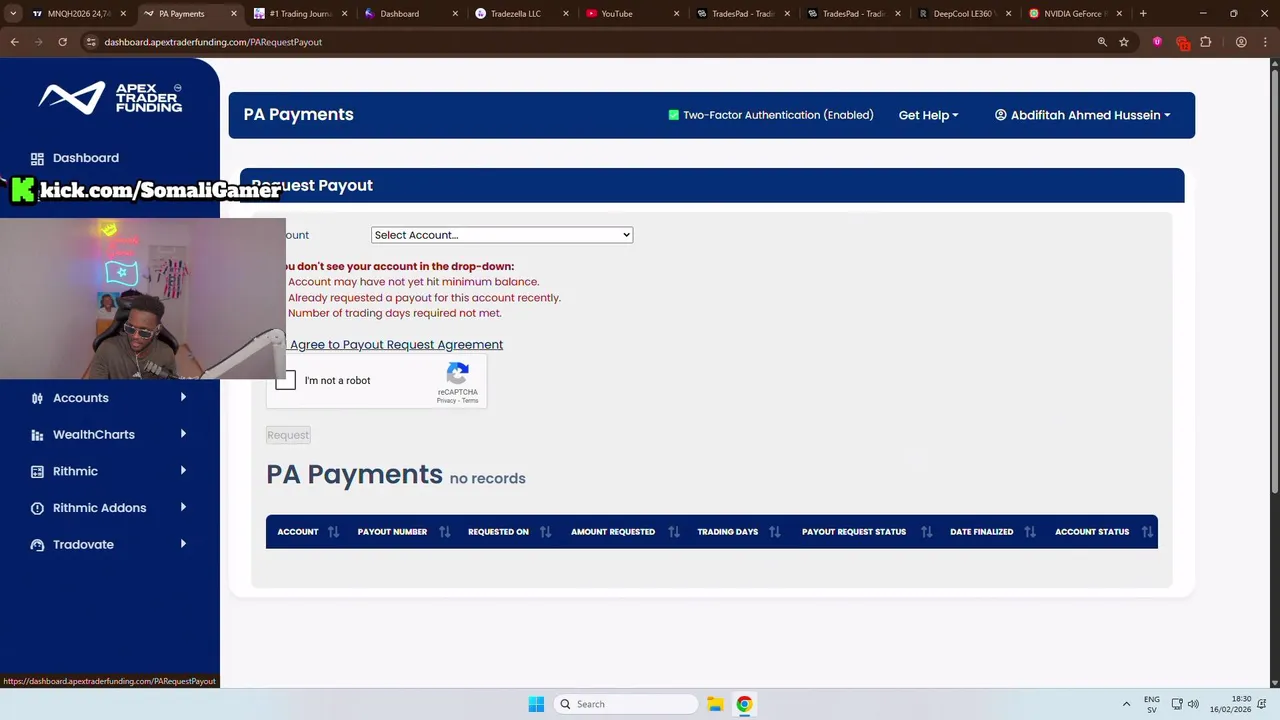Expand the Rithmic submenu arrow

click(x=183, y=470)
